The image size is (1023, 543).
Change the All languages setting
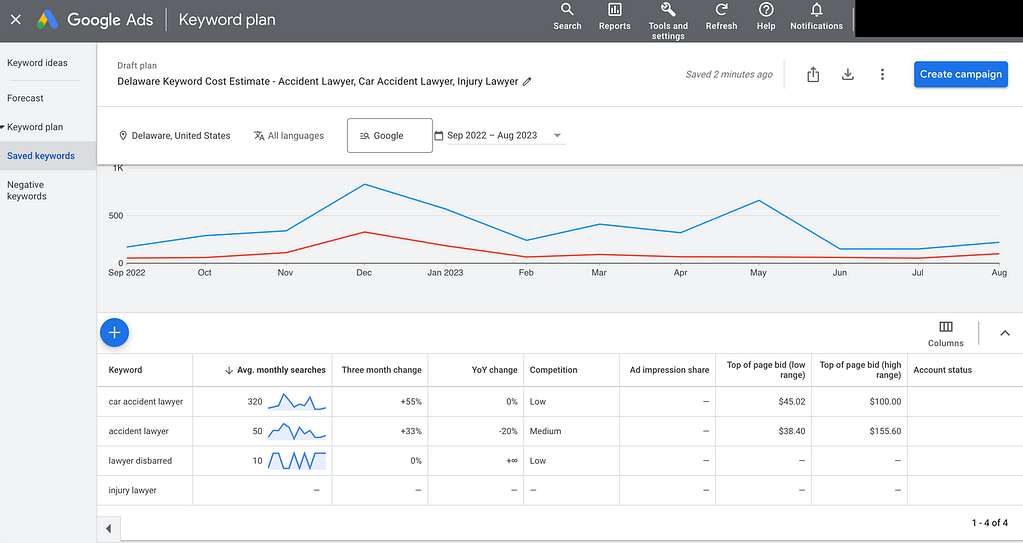coord(288,136)
